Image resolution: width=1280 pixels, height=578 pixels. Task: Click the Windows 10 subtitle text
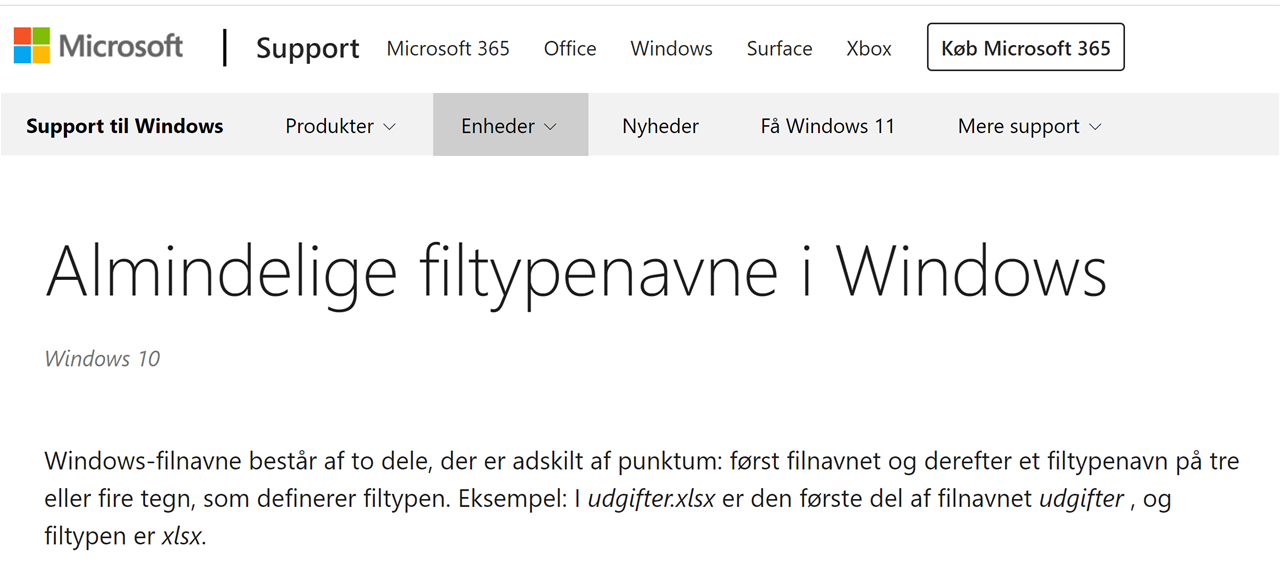click(x=102, y=358)
